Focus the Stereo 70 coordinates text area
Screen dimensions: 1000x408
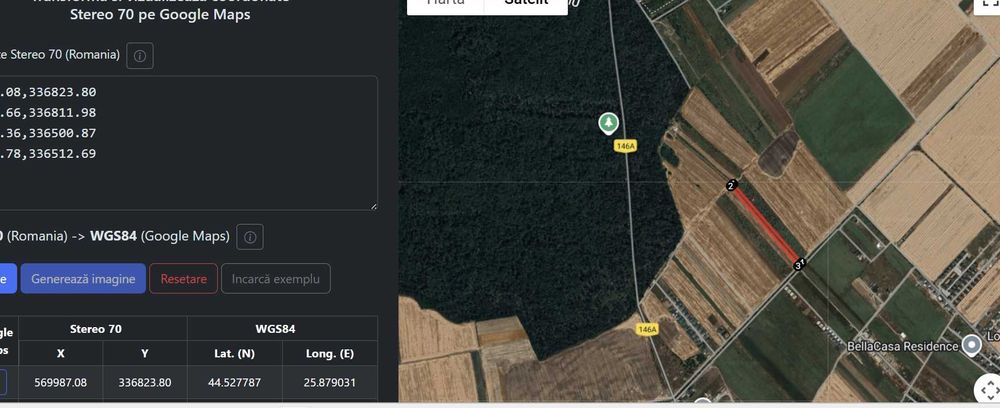tap(188, 142)
